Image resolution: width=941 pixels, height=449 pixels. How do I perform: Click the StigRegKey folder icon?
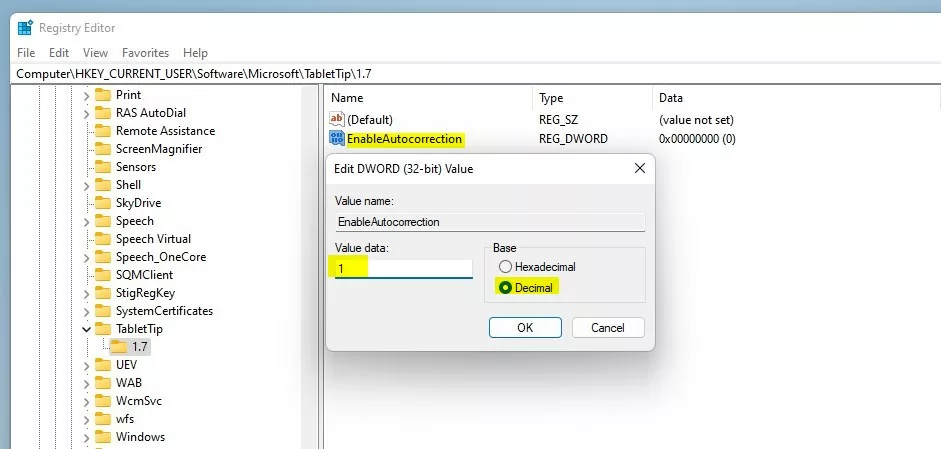point(103,293)
